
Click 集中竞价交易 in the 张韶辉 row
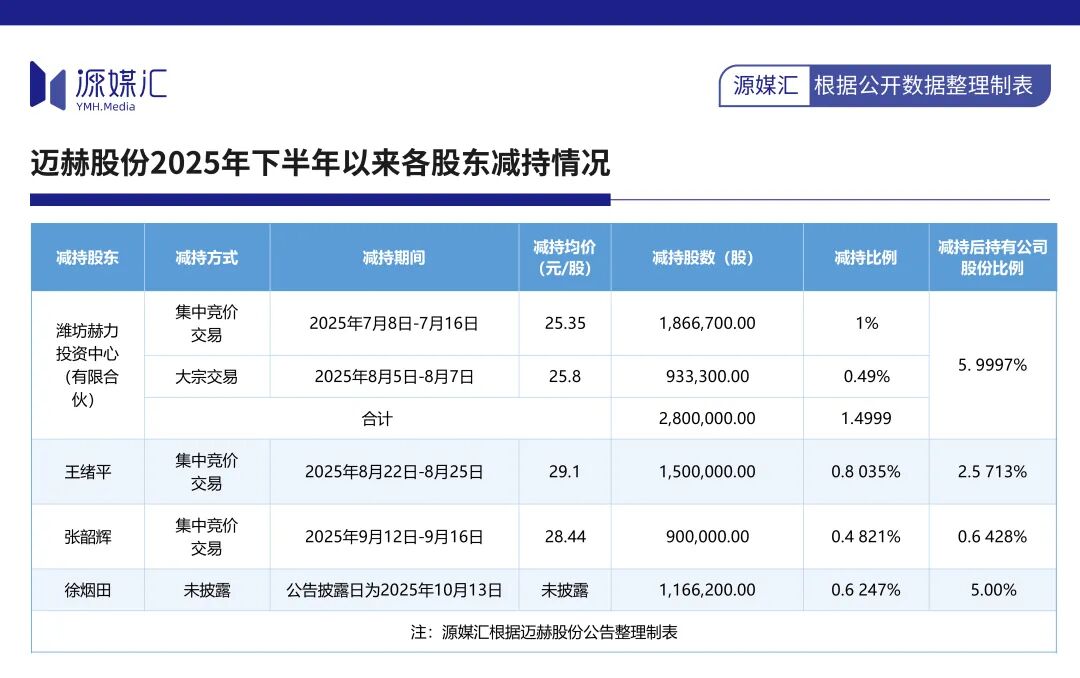(x=207, y=537)
